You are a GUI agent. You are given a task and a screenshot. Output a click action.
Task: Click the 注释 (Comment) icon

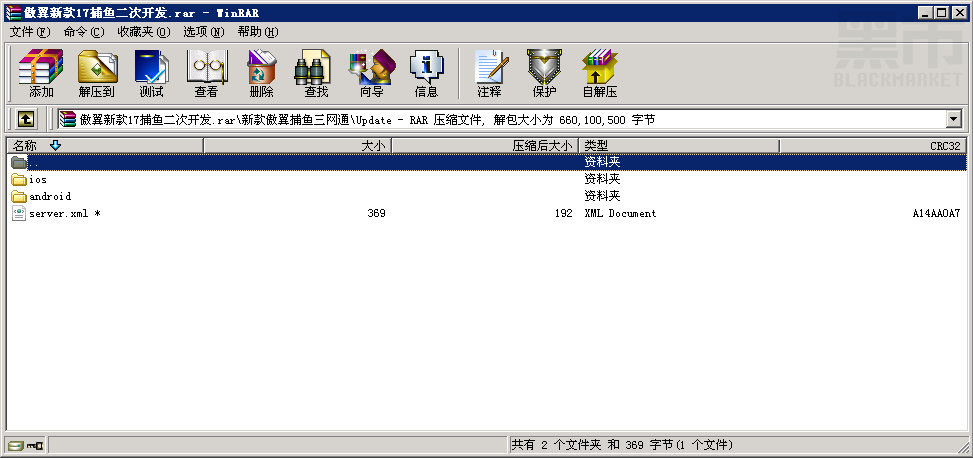tap(490, 74)
